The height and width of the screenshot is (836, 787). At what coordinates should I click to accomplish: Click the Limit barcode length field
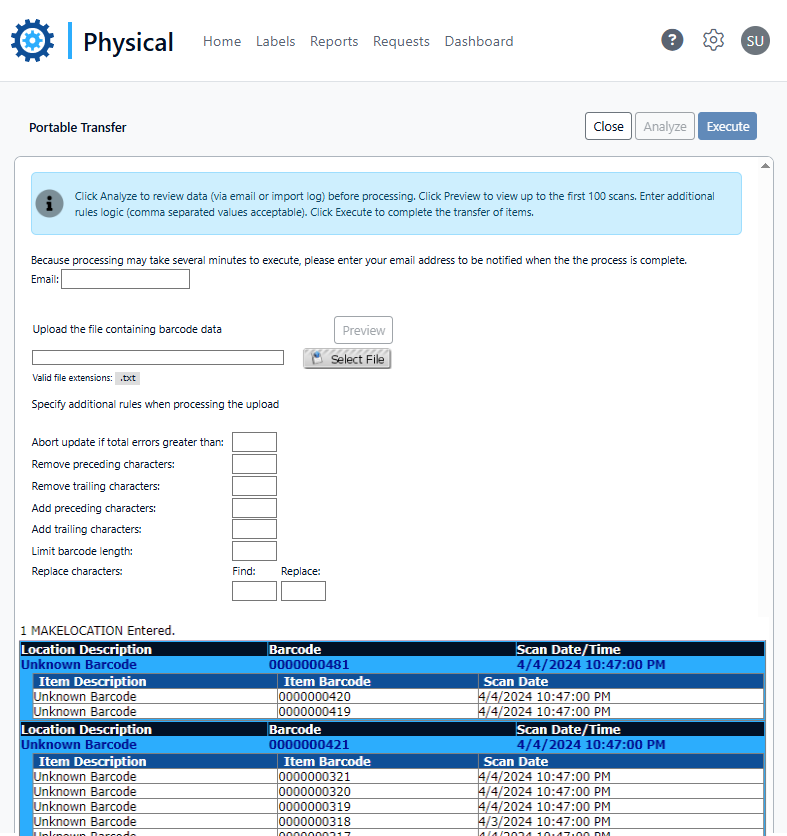click(x=254, y=551)
